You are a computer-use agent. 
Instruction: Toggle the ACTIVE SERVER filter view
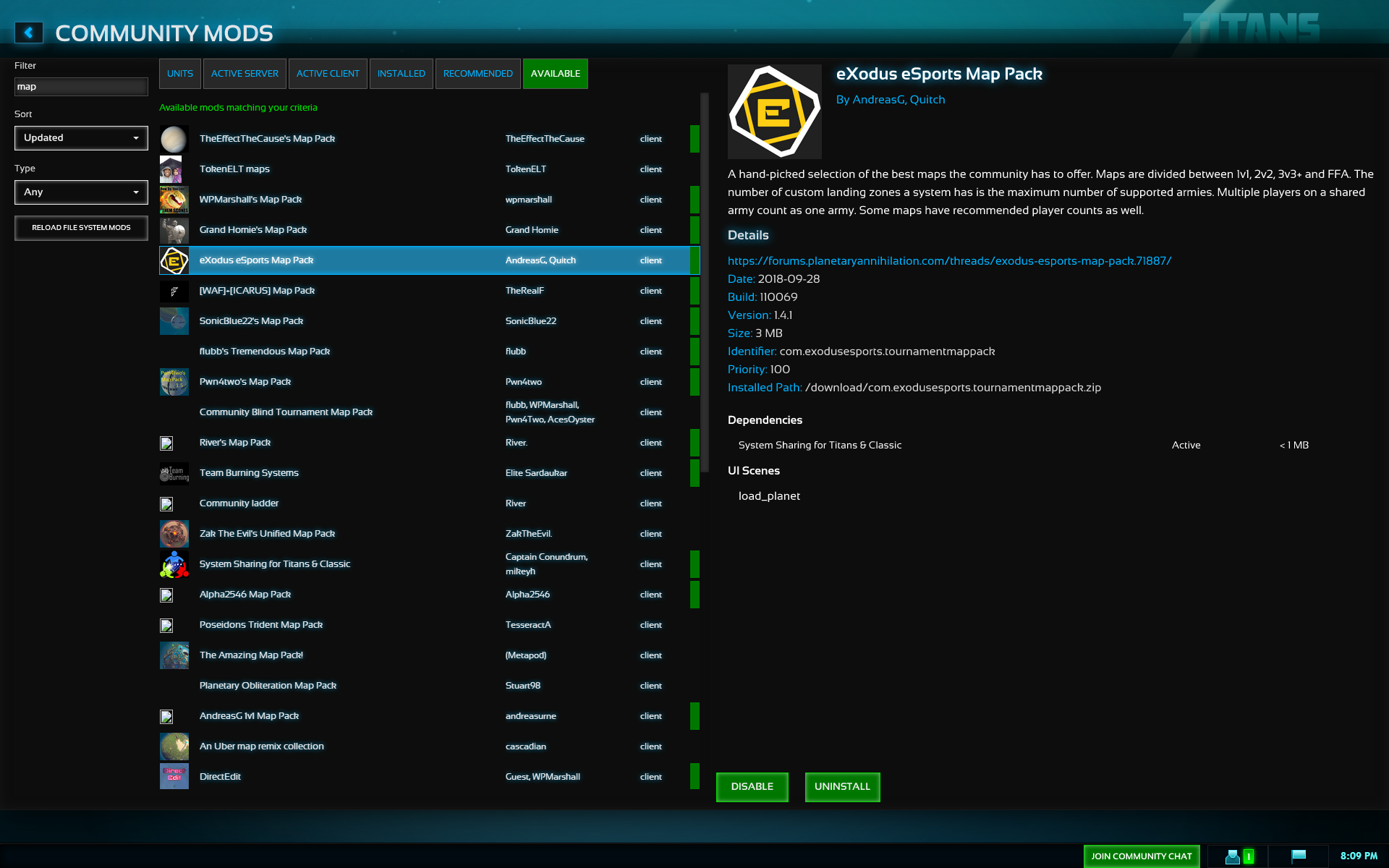coord(245,73)
